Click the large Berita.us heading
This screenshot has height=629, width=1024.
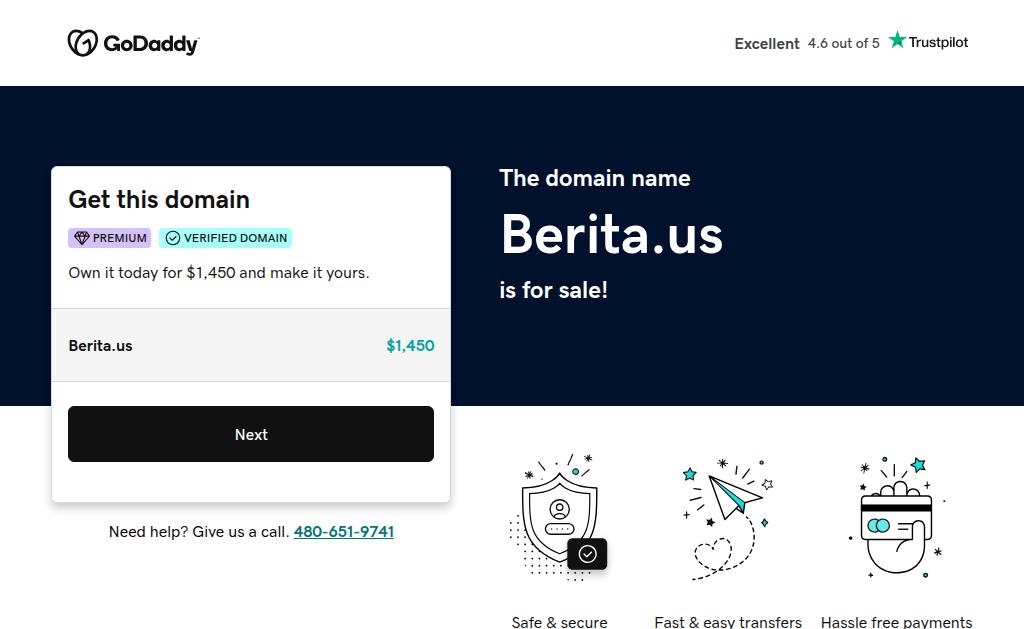(611, 234)
